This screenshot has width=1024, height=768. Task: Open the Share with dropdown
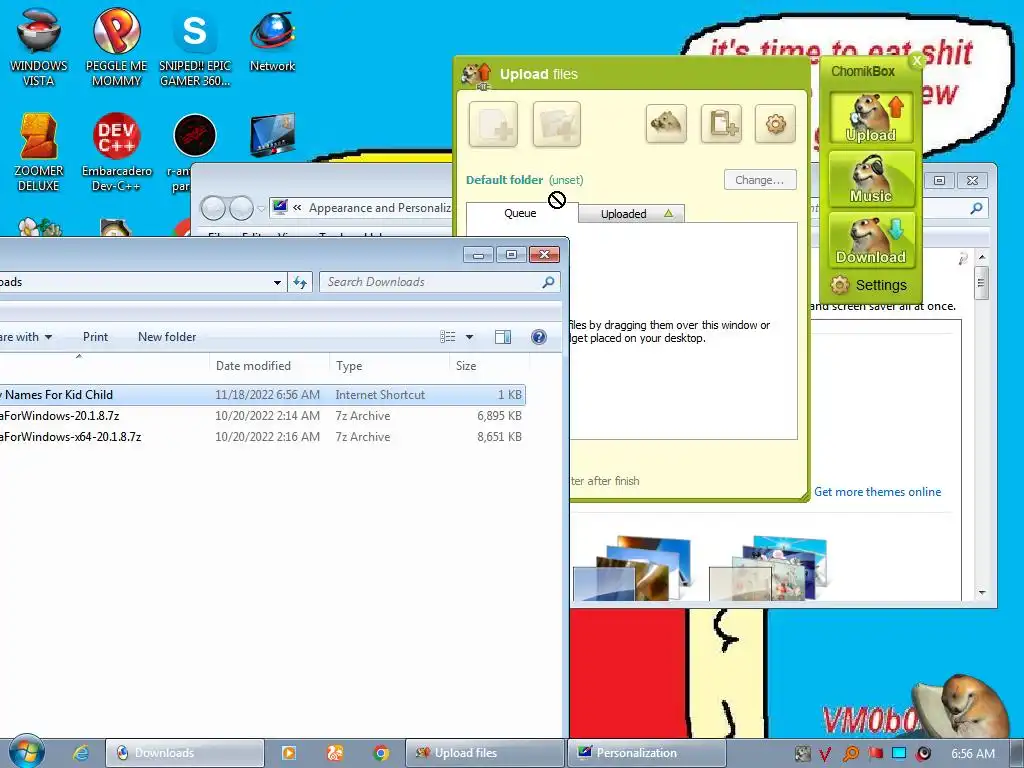tap(26, 337)
